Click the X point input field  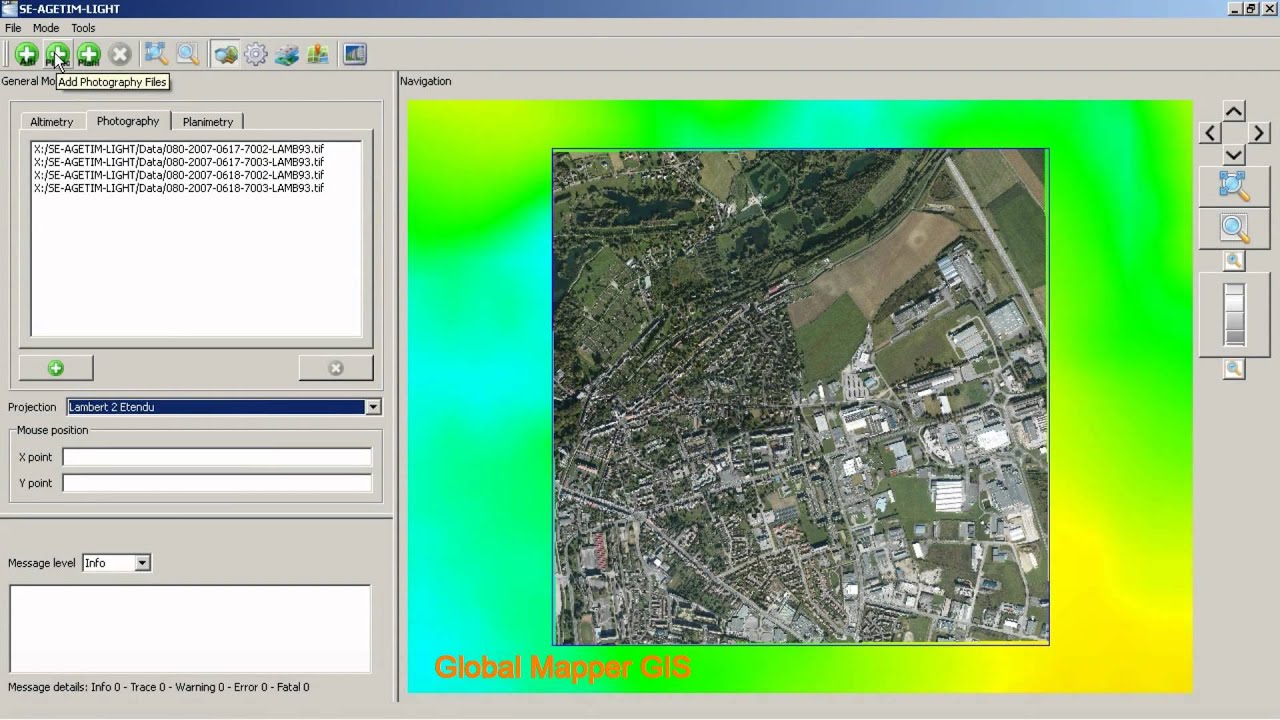click(217, 457)
